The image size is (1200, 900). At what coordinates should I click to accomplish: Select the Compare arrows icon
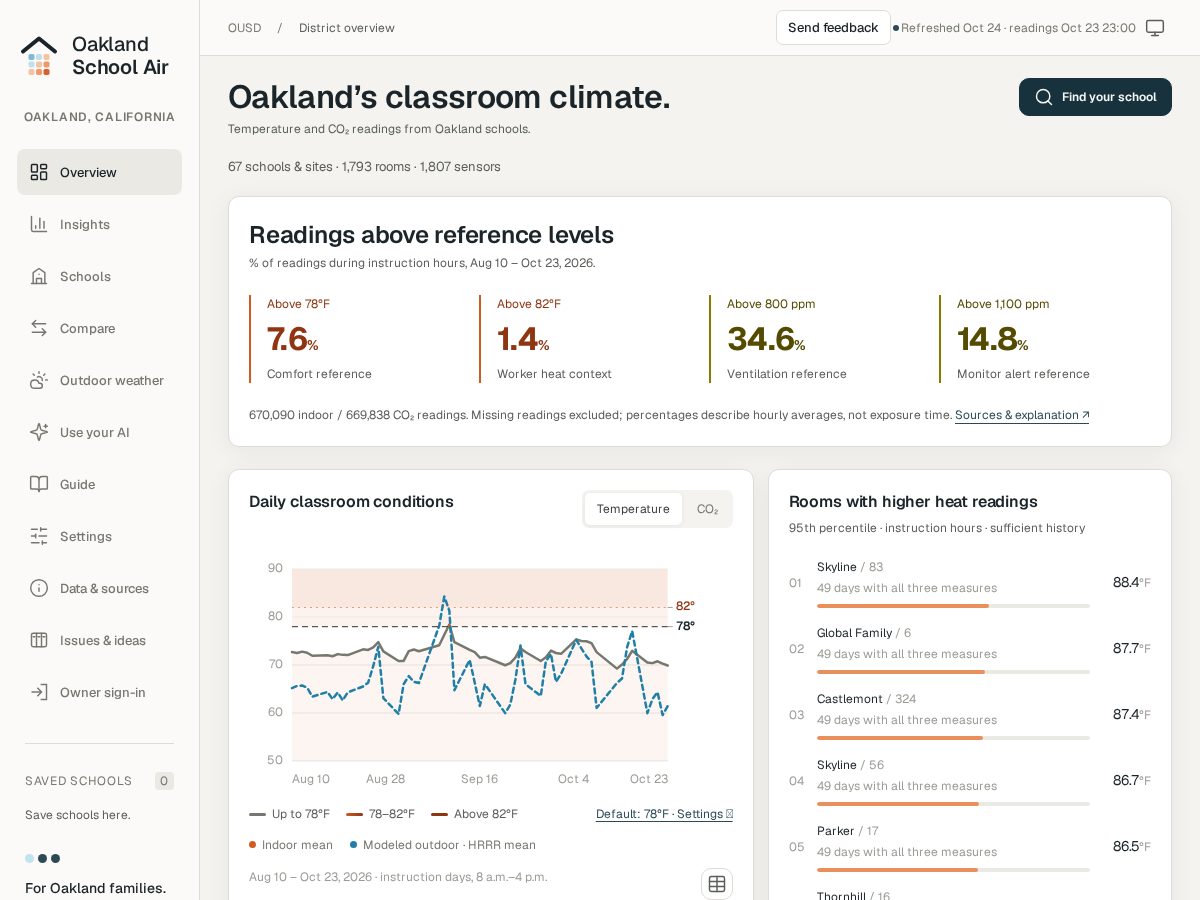click(x=39, y=328)
